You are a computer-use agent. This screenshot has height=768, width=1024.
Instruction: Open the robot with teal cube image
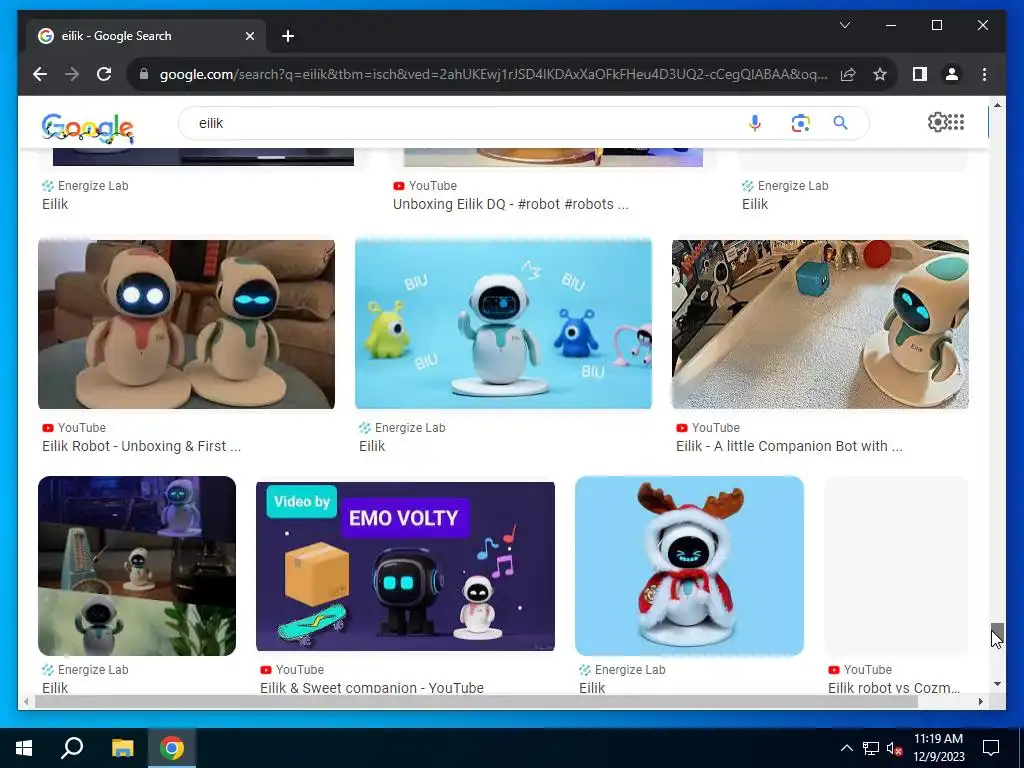click(820, 324)
